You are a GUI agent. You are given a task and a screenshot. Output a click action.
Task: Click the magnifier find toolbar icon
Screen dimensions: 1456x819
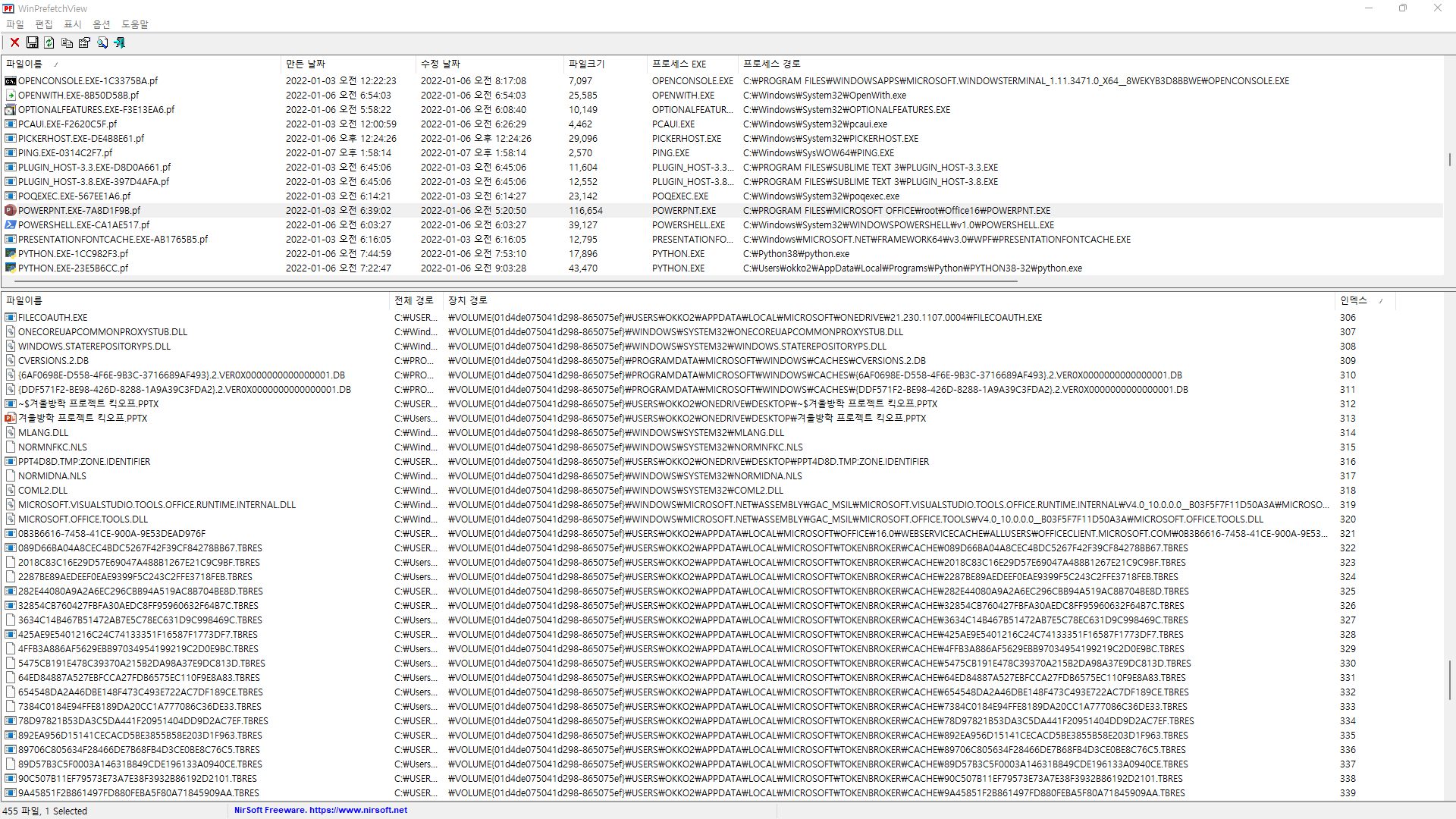point(102,43)
